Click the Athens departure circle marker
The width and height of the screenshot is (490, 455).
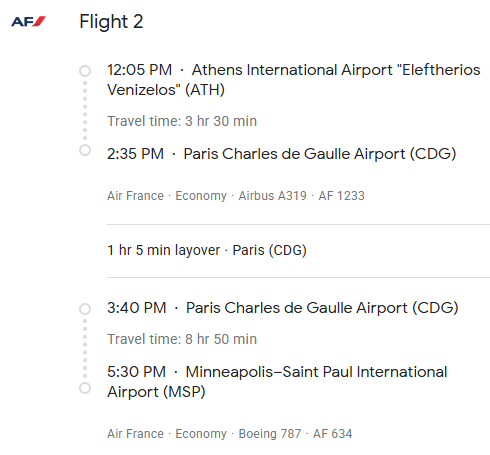85,71
